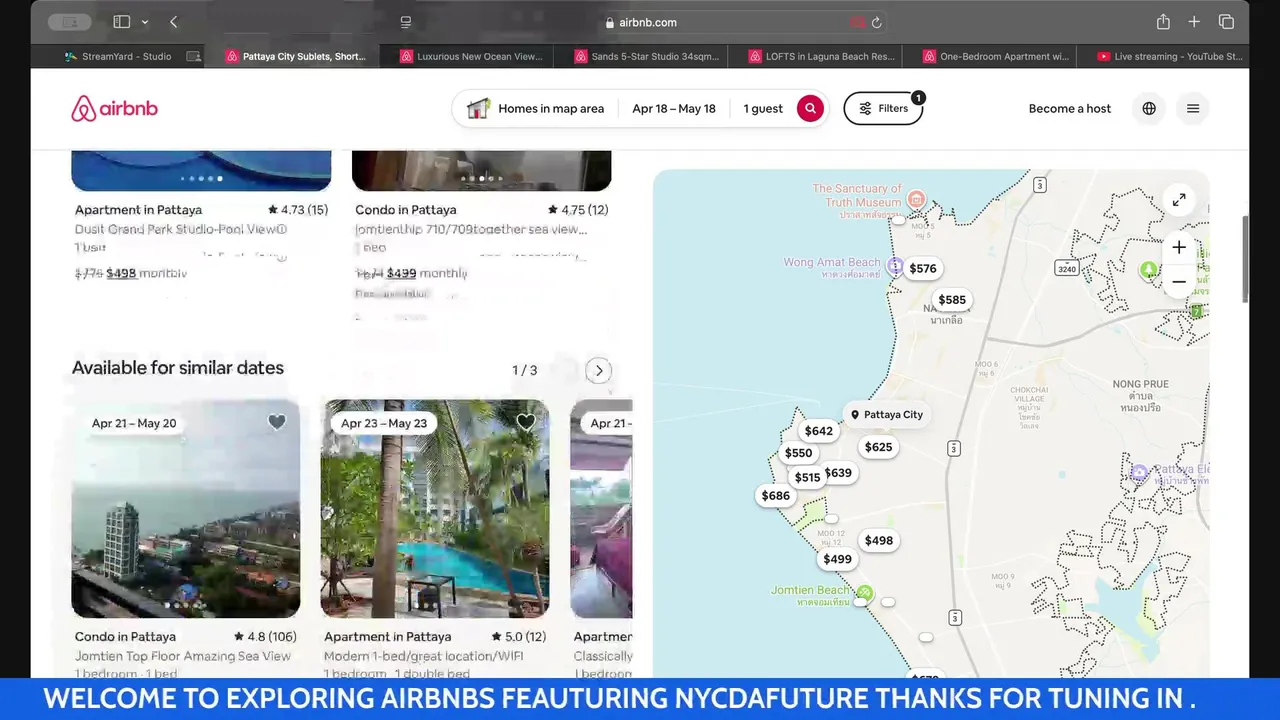1280x720 pixels.
Task: Open Jomtien Top Floor Amazing Sea View
Action: 183,656
